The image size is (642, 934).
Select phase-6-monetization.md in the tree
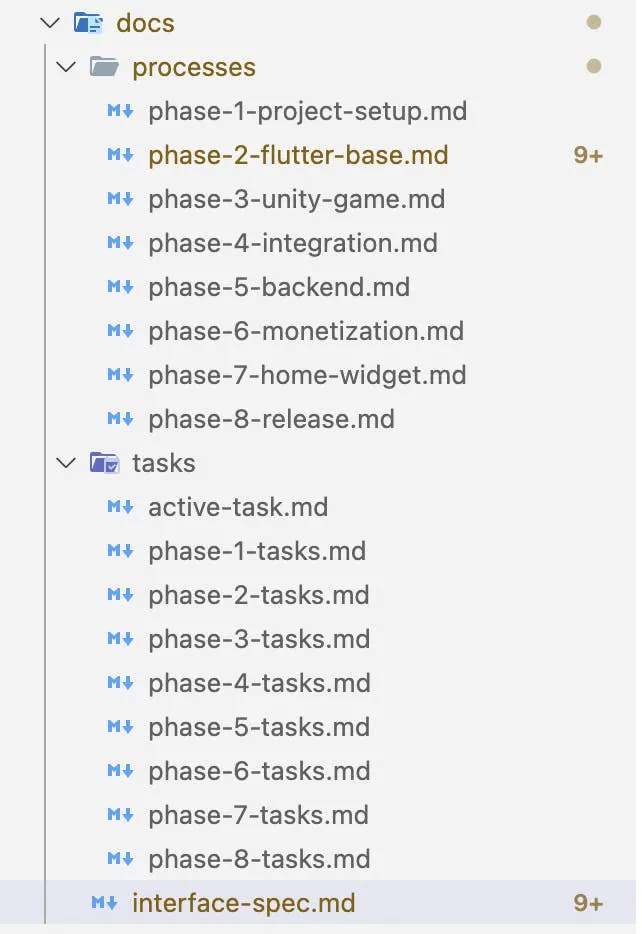tap(306, 331)
